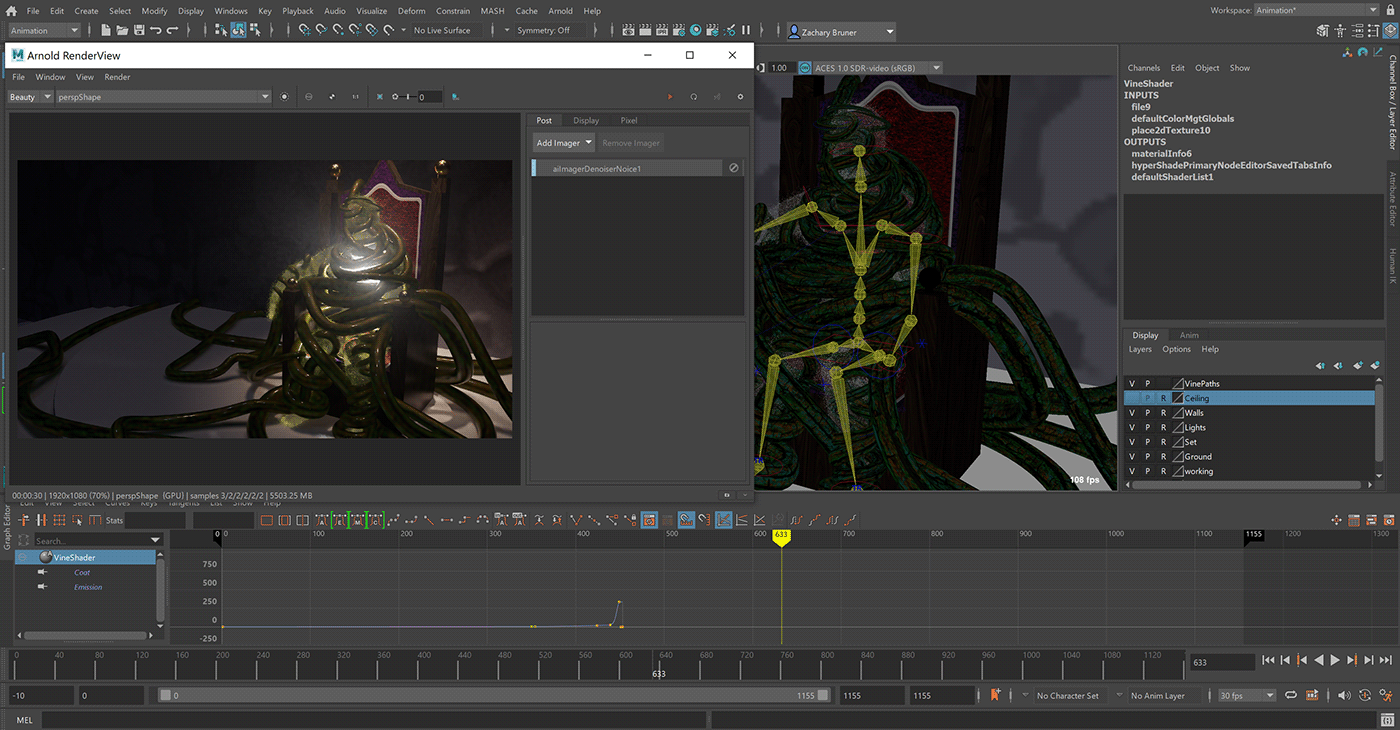
Task: Select by hierarchy mode icon
Action: pyautogui.click(x=221, y=30)
